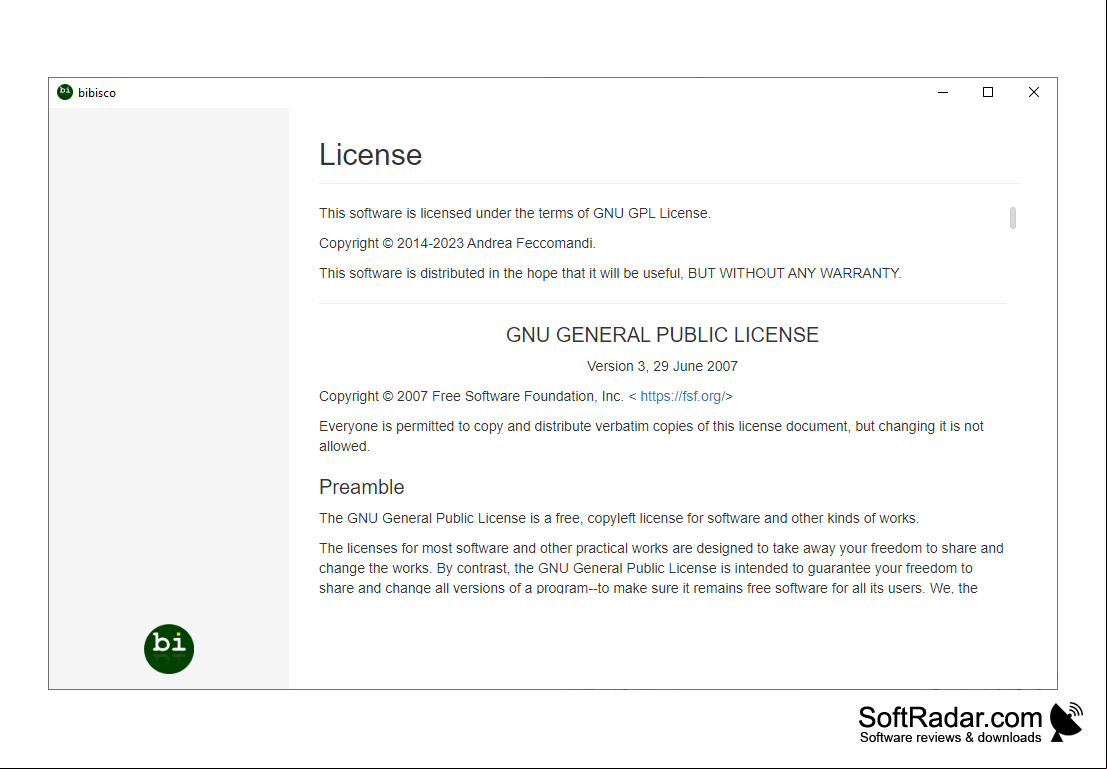This screenshot has width=1107, height=769.
Task: Click the bibisco title bar app icon
Action: [65, 92]
